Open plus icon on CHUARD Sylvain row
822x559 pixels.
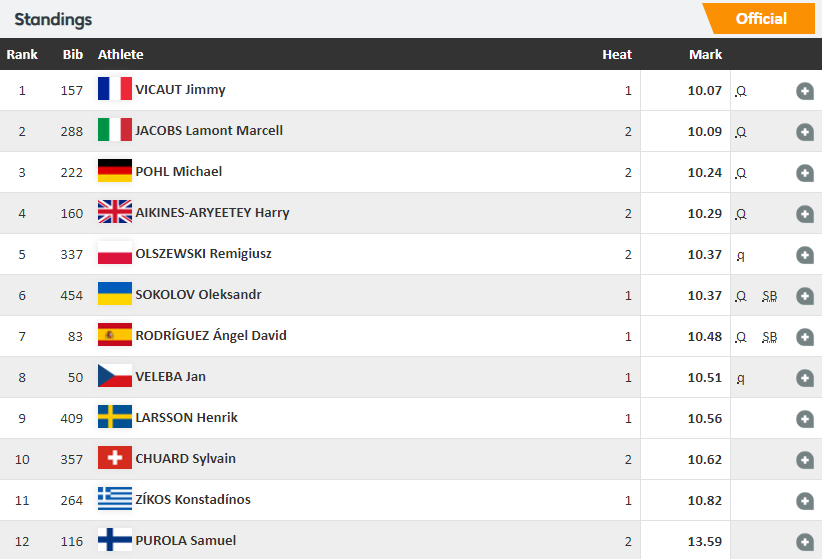coord(805,459)
